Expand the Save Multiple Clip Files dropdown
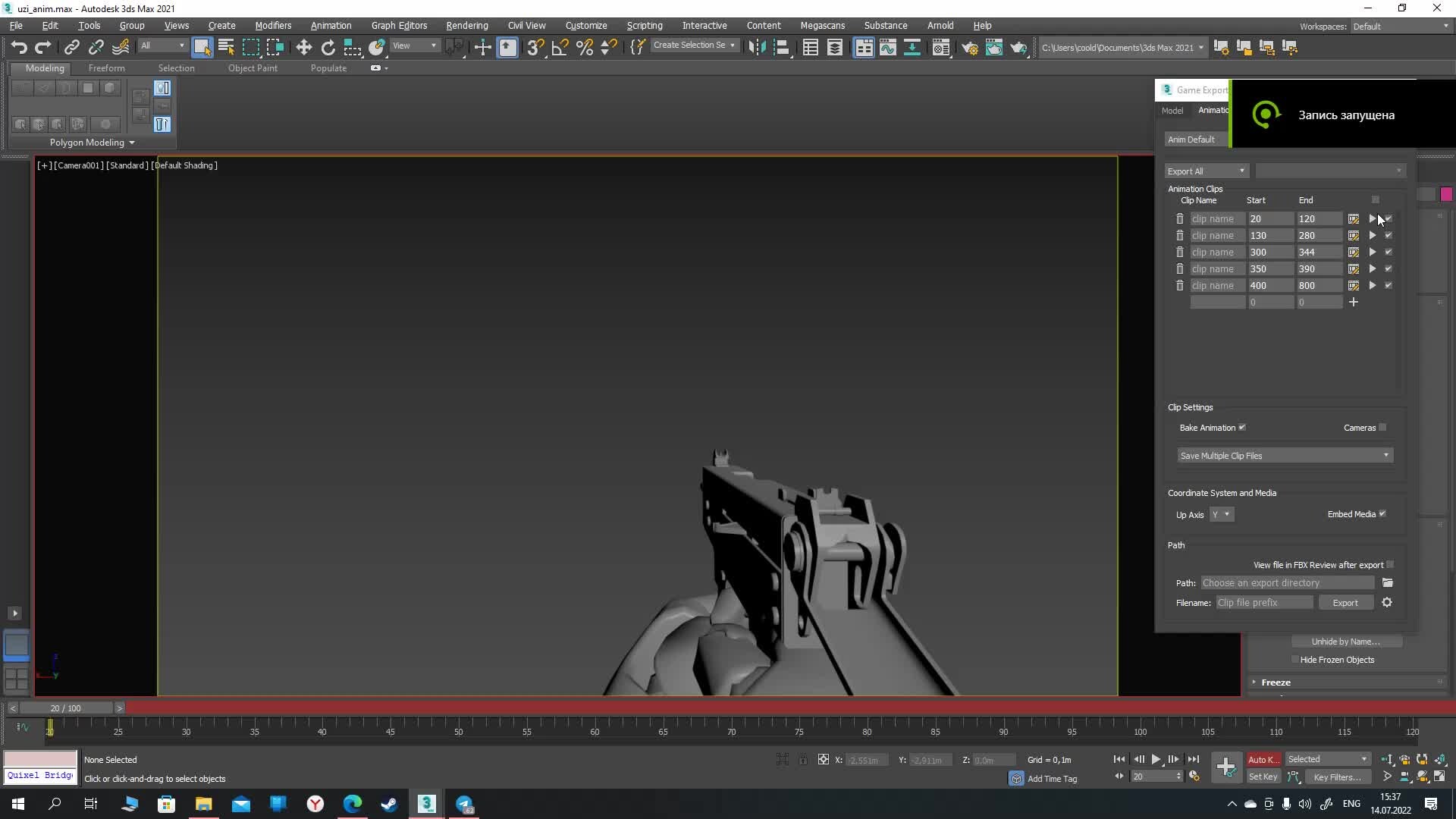 pos(1285,456)
